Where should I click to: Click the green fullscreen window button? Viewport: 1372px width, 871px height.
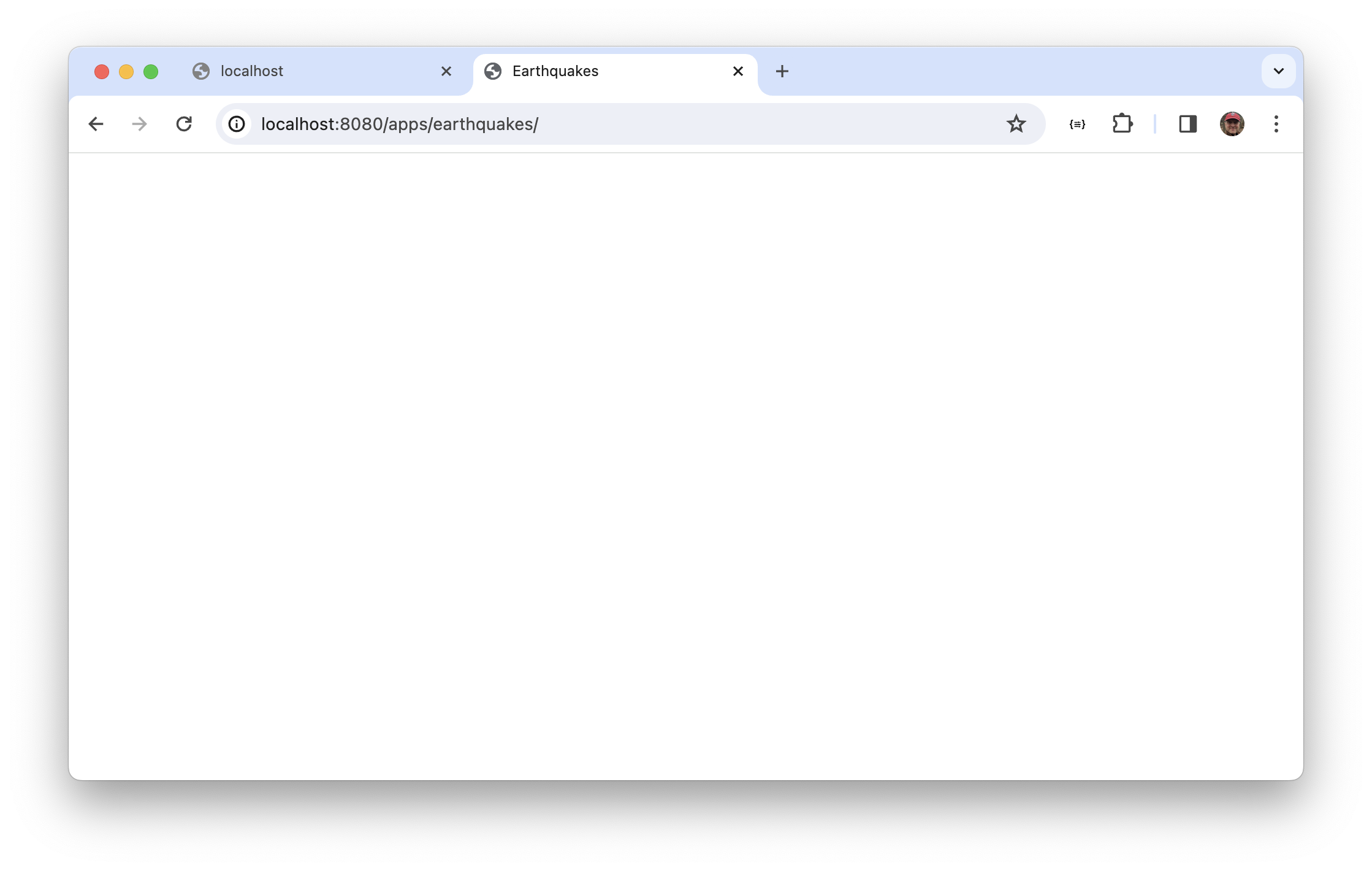pyautogui.click(x=151, y=72)
